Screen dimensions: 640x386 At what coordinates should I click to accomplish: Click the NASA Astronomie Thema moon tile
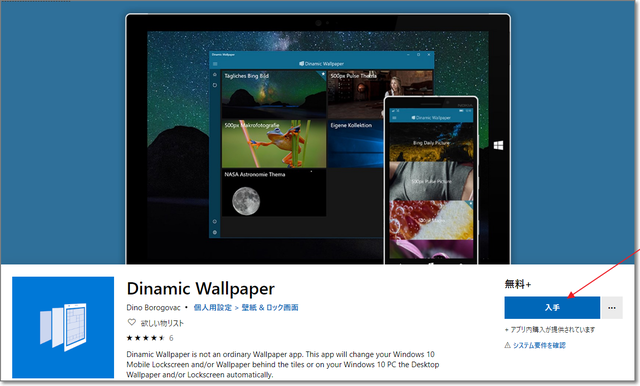click(x=274, y=193)
